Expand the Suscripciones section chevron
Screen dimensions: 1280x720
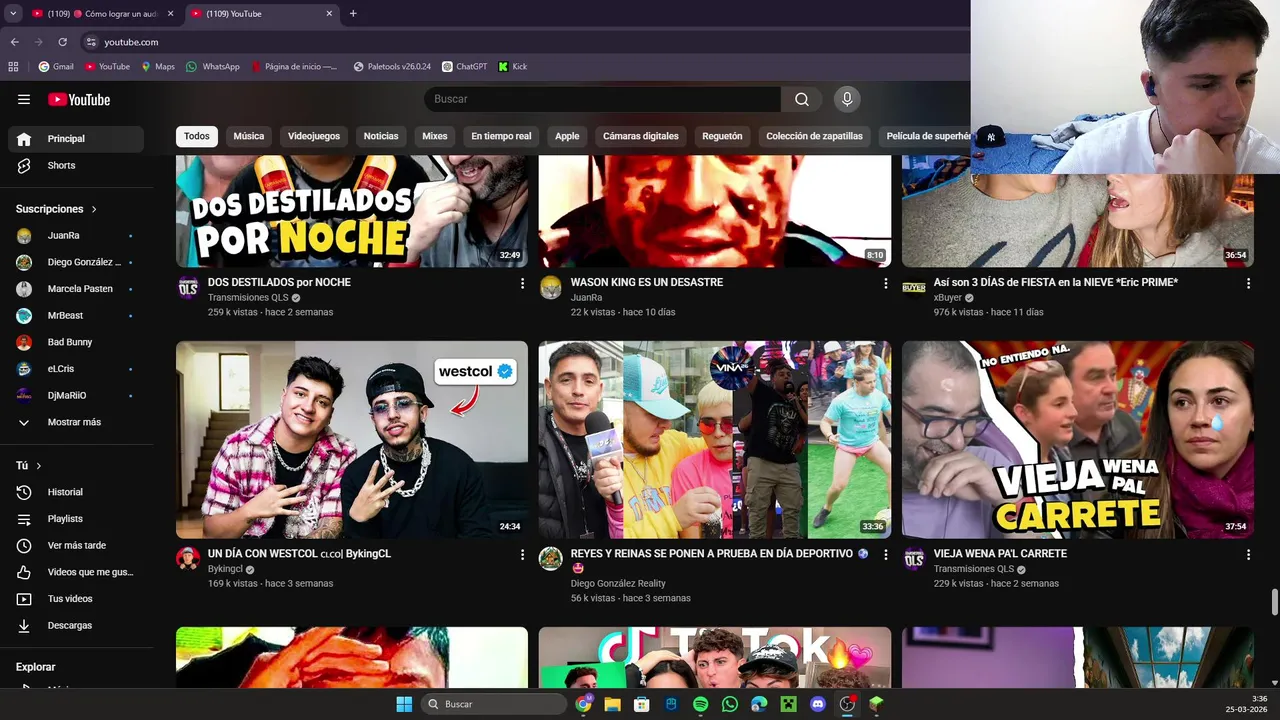(x=94, y=209)
